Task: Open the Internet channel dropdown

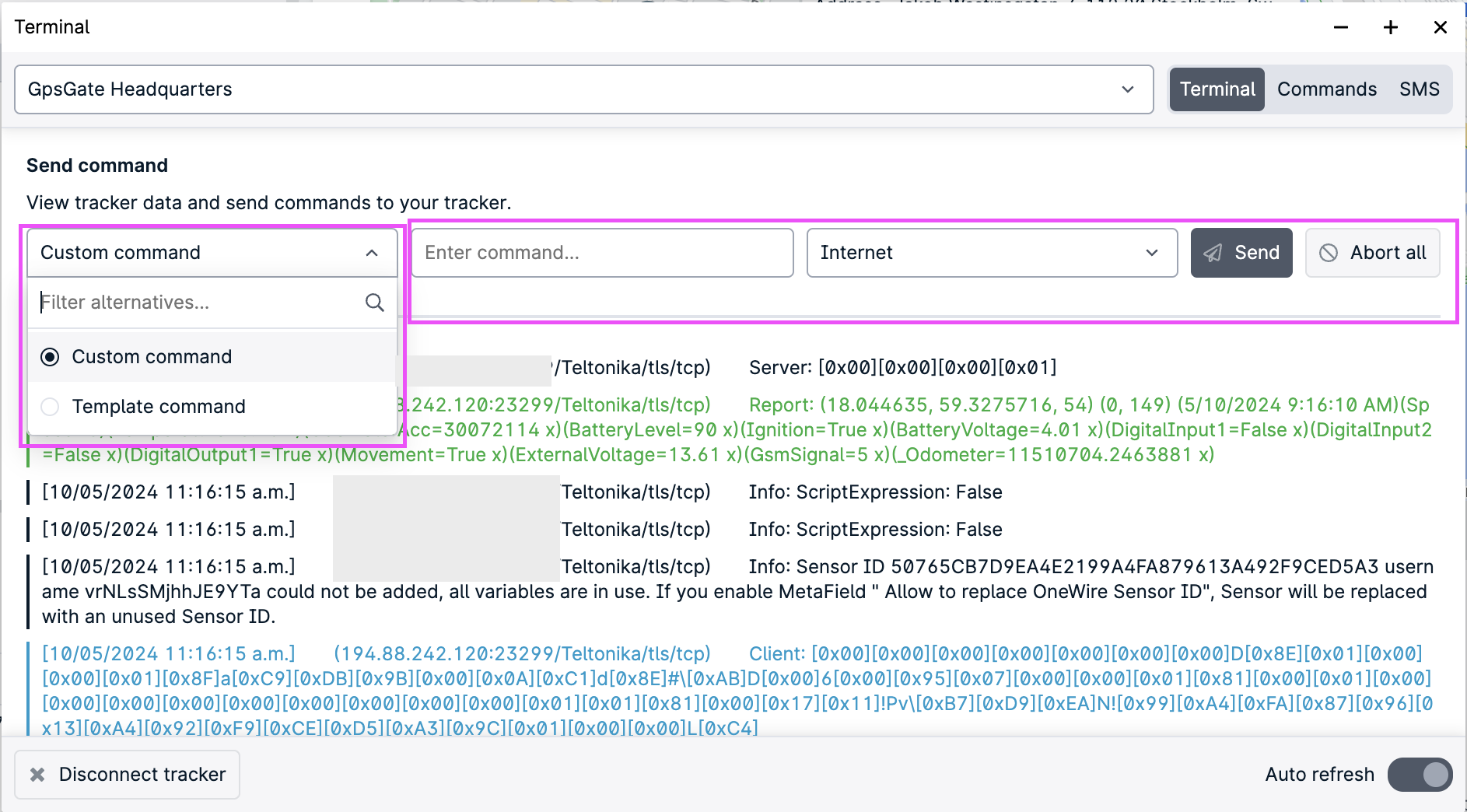Action: pos(991,252)
